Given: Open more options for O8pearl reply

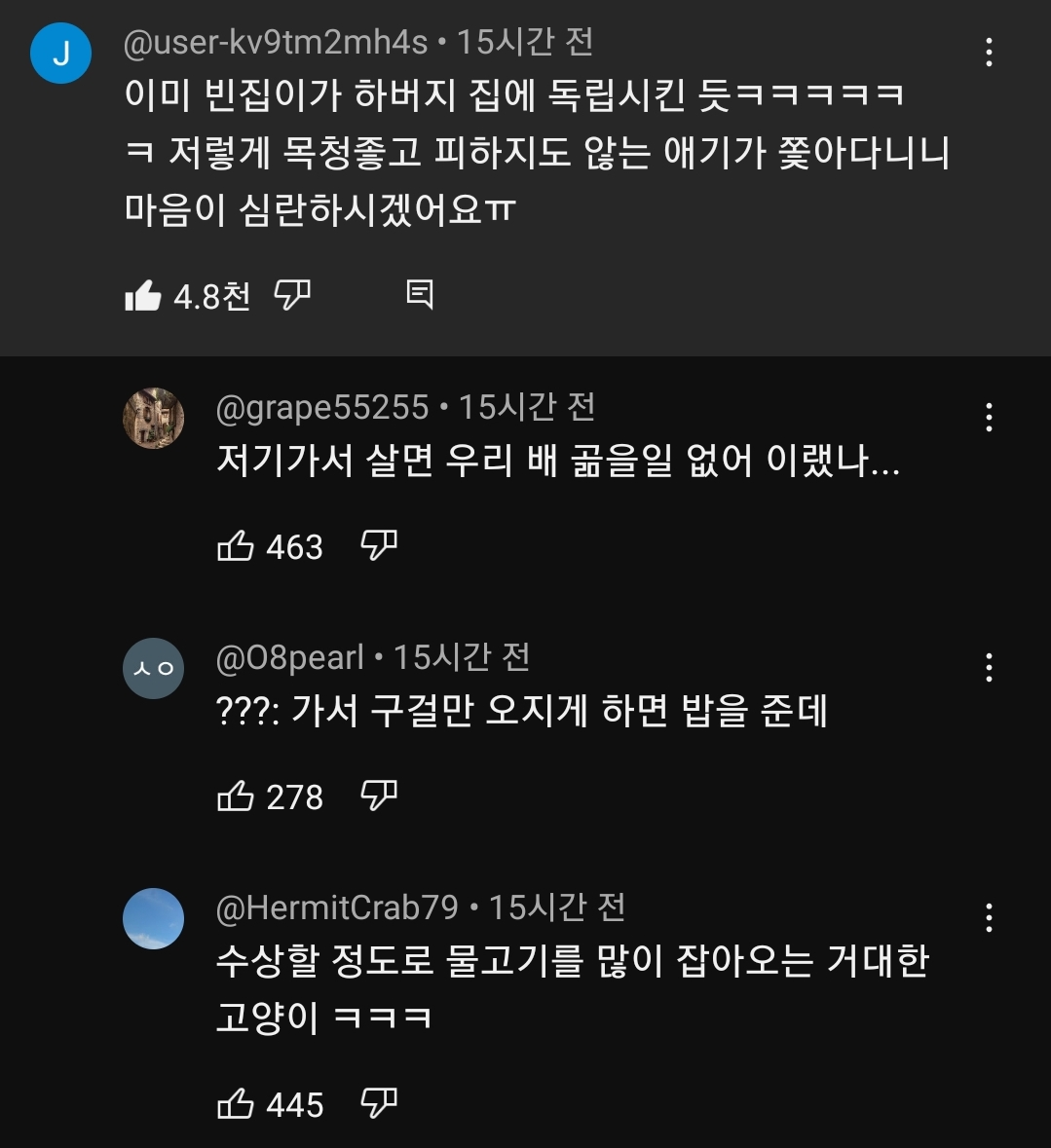Looking at the screenshot, I should coord(989,668).
